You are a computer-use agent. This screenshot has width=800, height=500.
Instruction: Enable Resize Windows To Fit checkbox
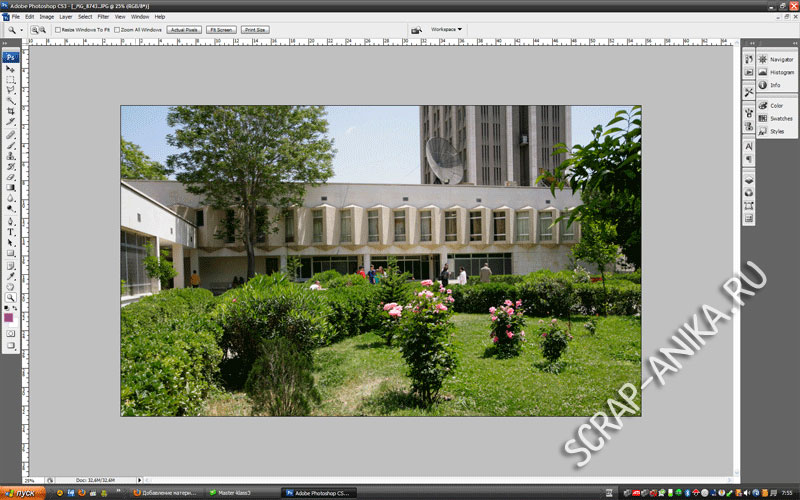57,30
